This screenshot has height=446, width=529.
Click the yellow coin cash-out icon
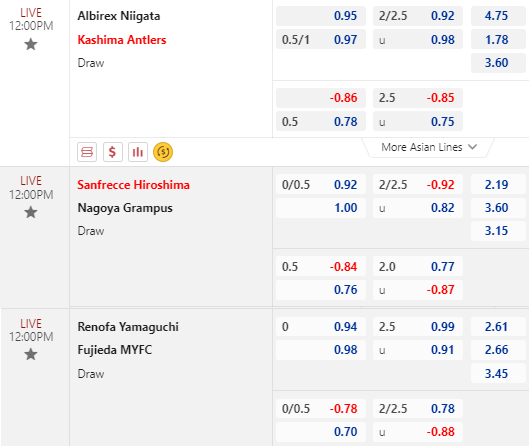pos(163,152)
